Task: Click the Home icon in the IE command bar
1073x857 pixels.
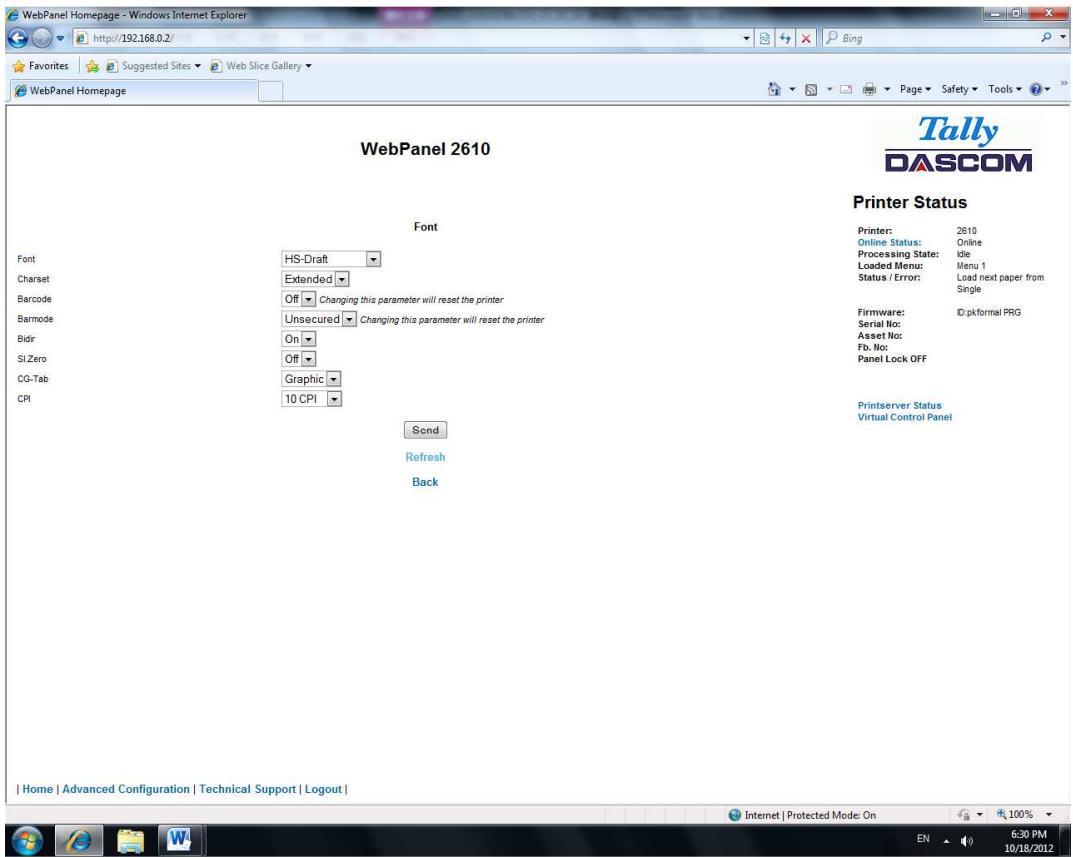Action: point(774,88)
